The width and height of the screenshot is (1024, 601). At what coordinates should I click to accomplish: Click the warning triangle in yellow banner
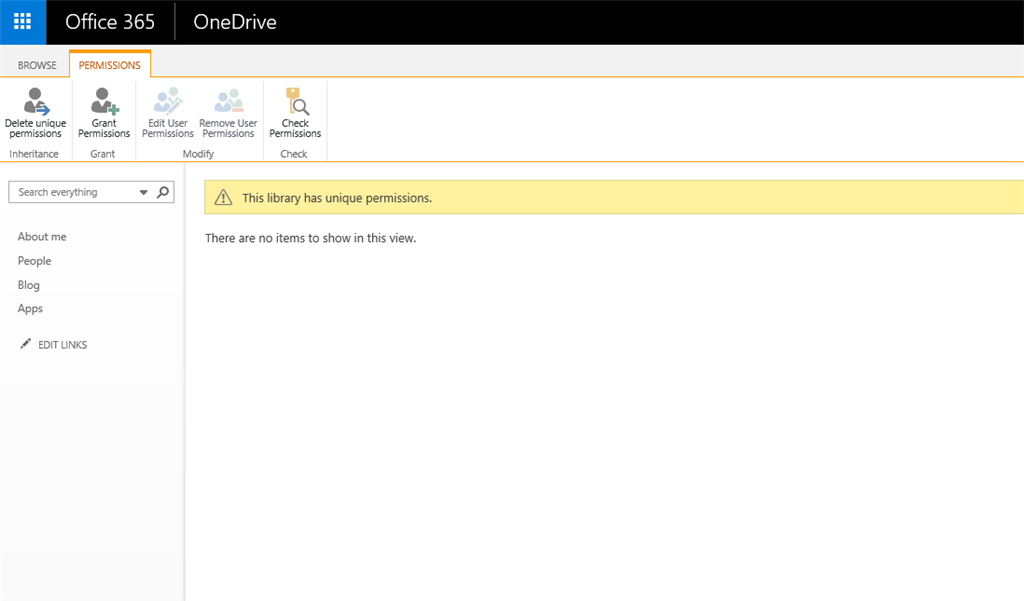pos(223,197)
